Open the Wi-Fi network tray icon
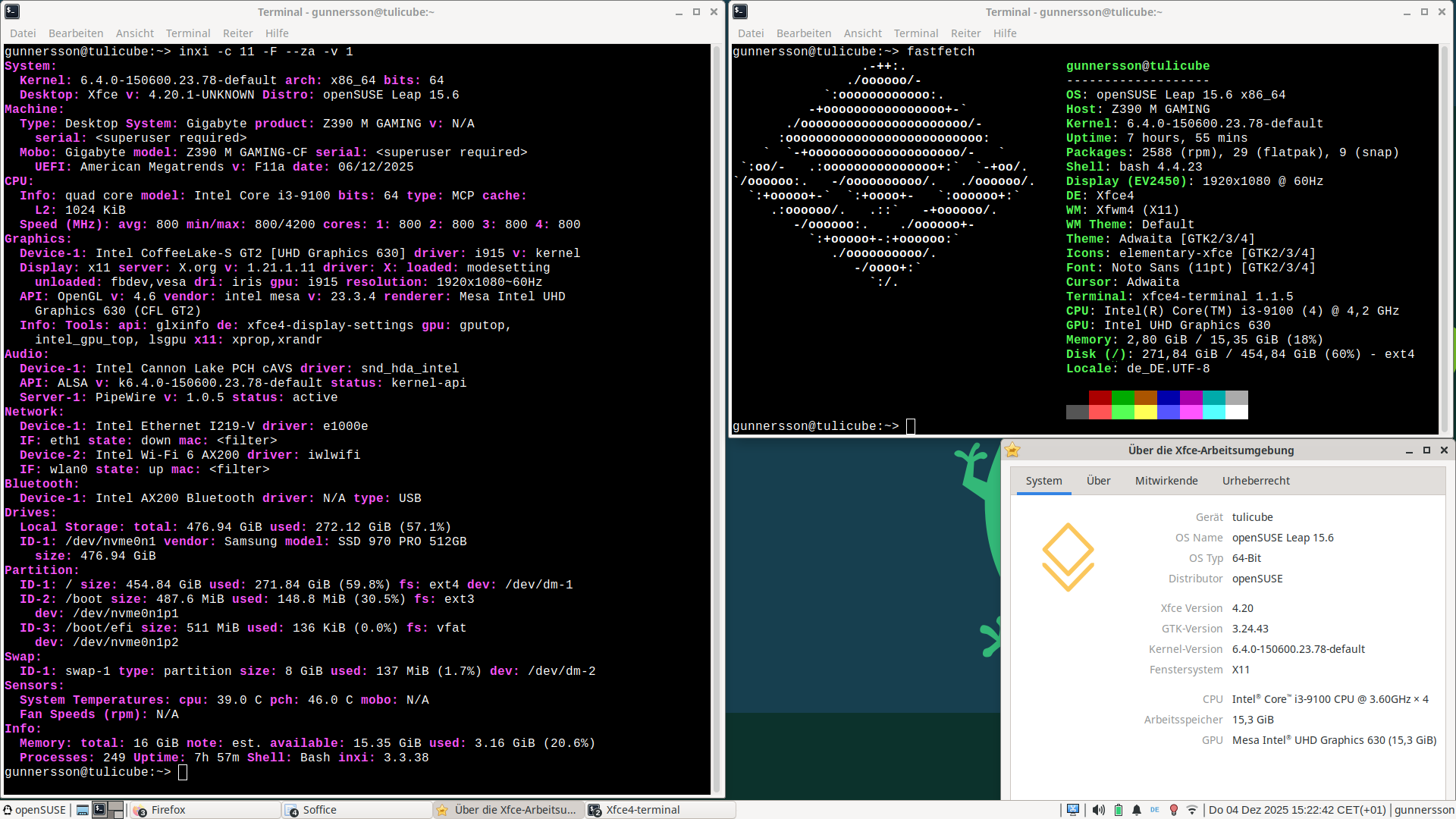Viewport: 1456px width, 819px height. tap(1192, 810)
